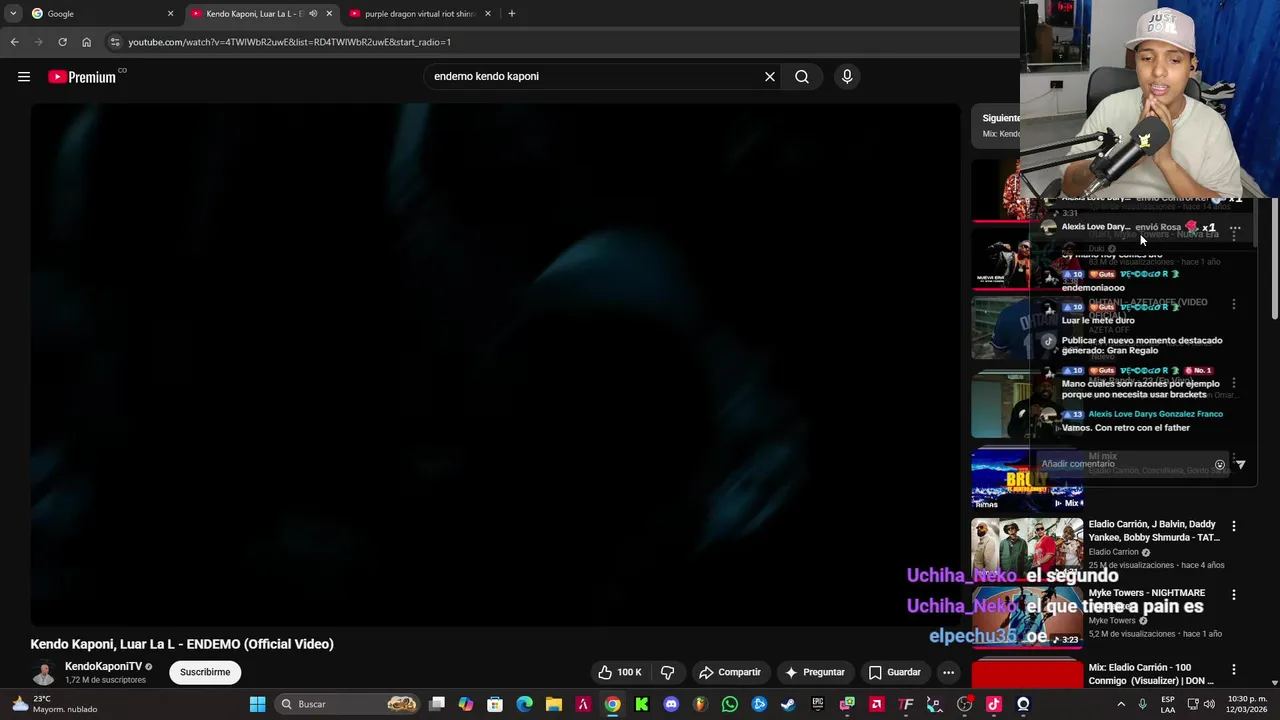The image size is (1280, 720).
Task: Switch to the Google tab
Action: point(100,14)
